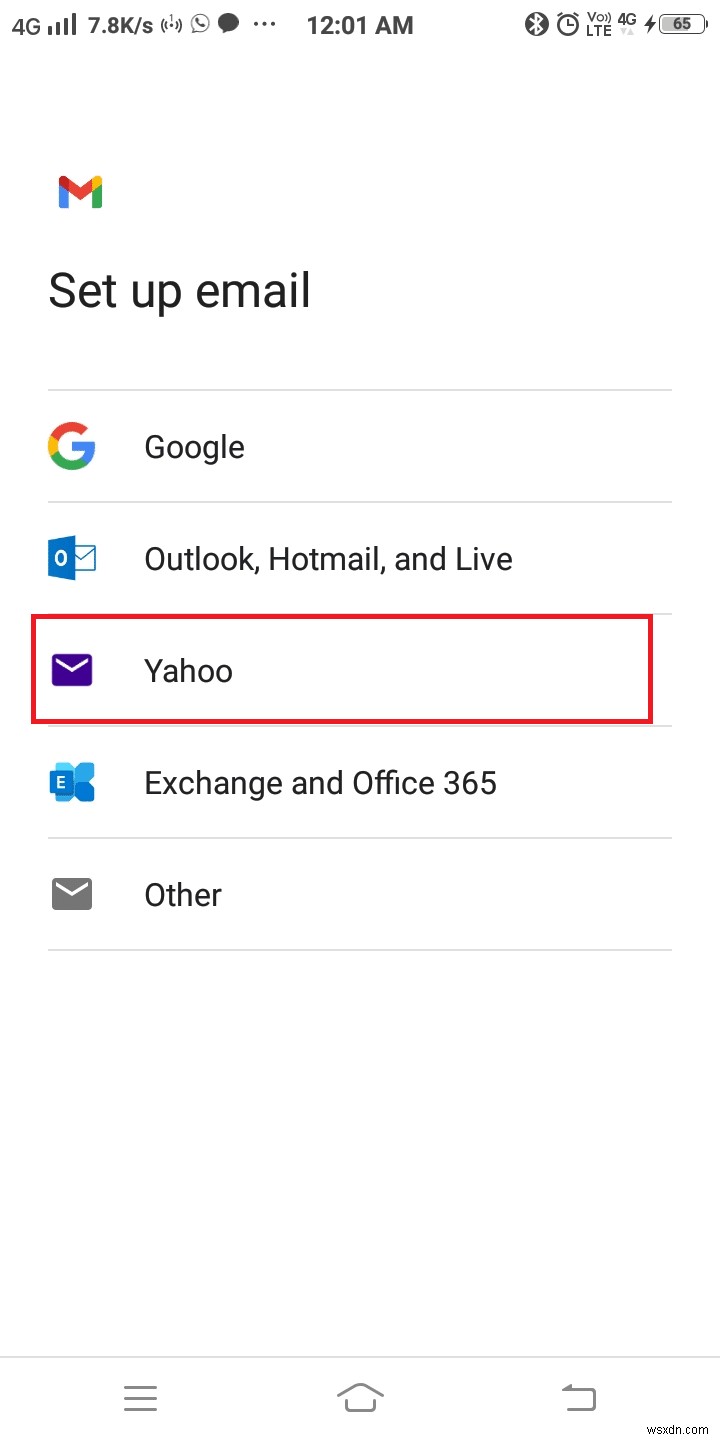Open the more options ellipsis in status bar
Viewport: 720px width, 1440px height.
pyautogui.click(x=263, y=24)
